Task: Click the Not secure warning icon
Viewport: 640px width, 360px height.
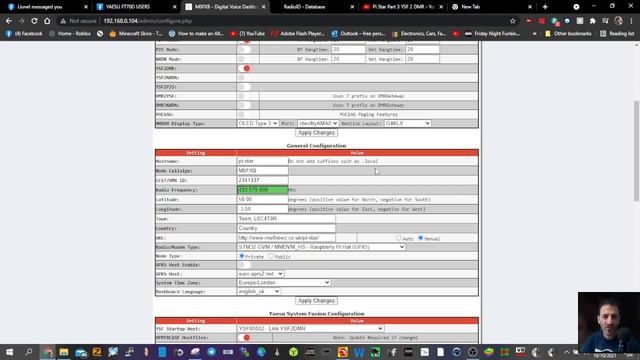Action: [63, 21]
